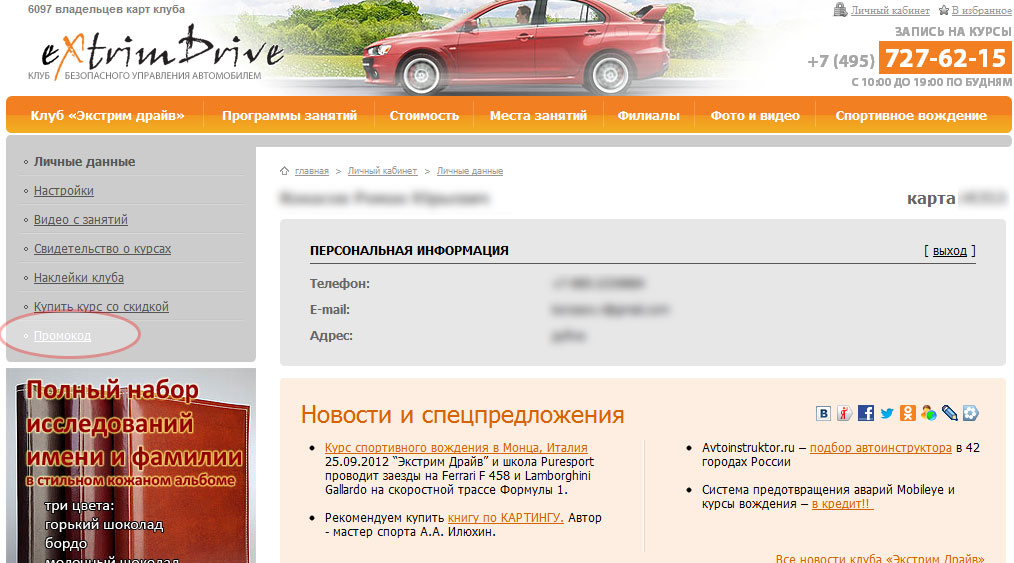The width and height of the screenshot is (1014, 563).
Task: Click the E-mail: label
Action: (330, 310)
